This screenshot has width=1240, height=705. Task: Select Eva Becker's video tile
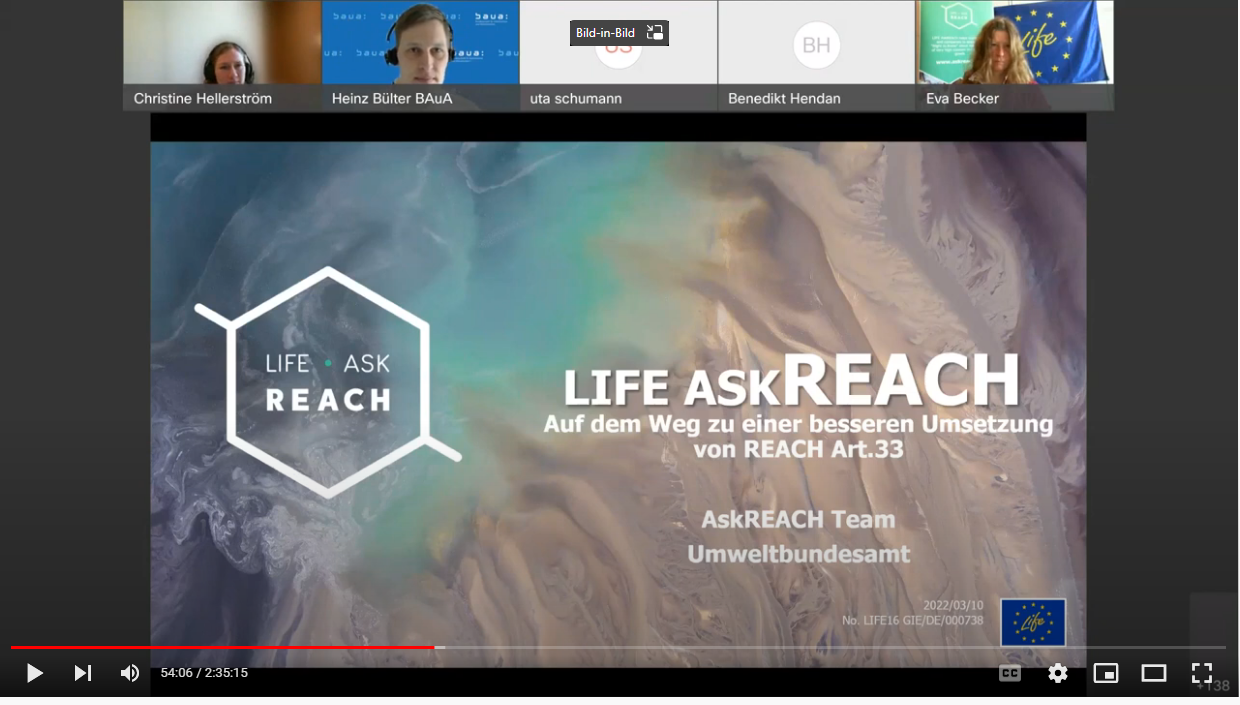tap(1014, 55)
